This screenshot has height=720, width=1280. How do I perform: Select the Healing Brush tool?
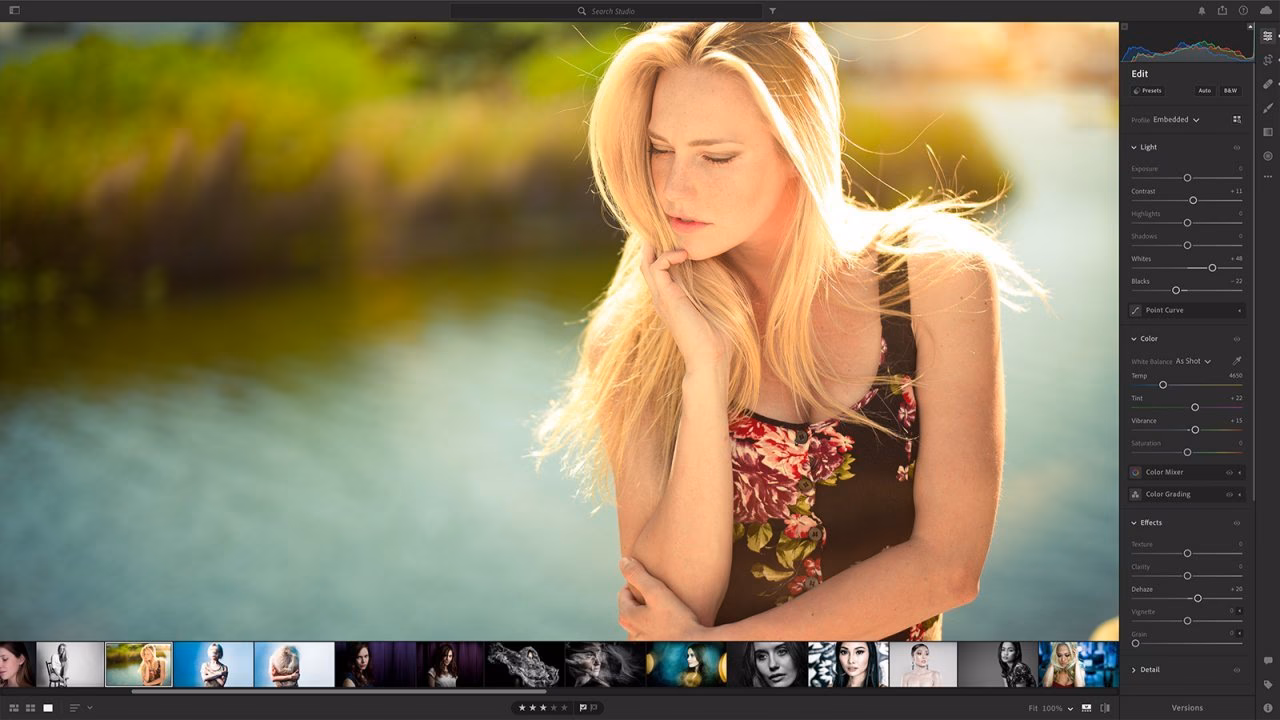[1267, 83]
